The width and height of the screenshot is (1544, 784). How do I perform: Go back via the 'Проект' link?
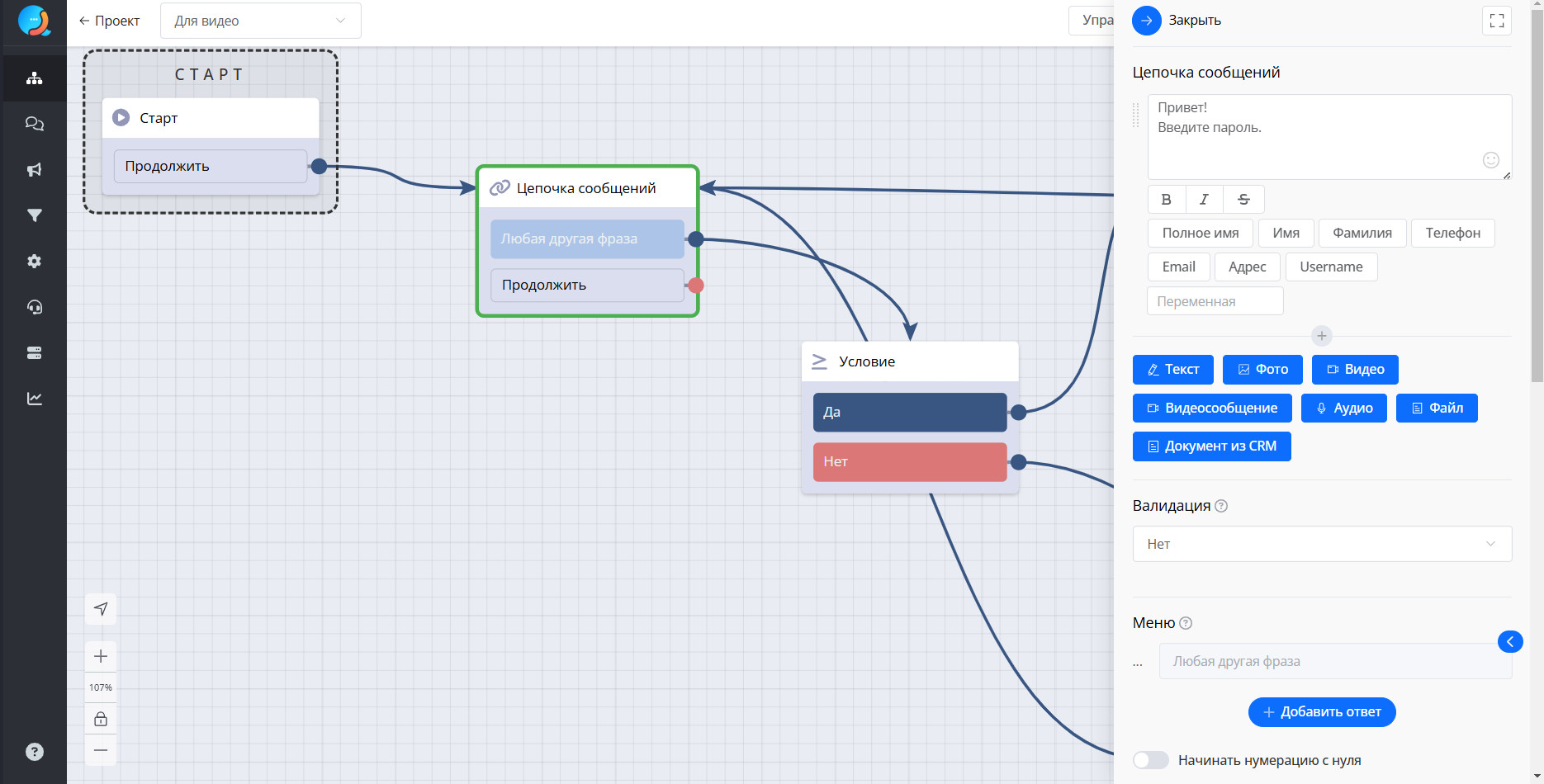click(x=109, y=21)
